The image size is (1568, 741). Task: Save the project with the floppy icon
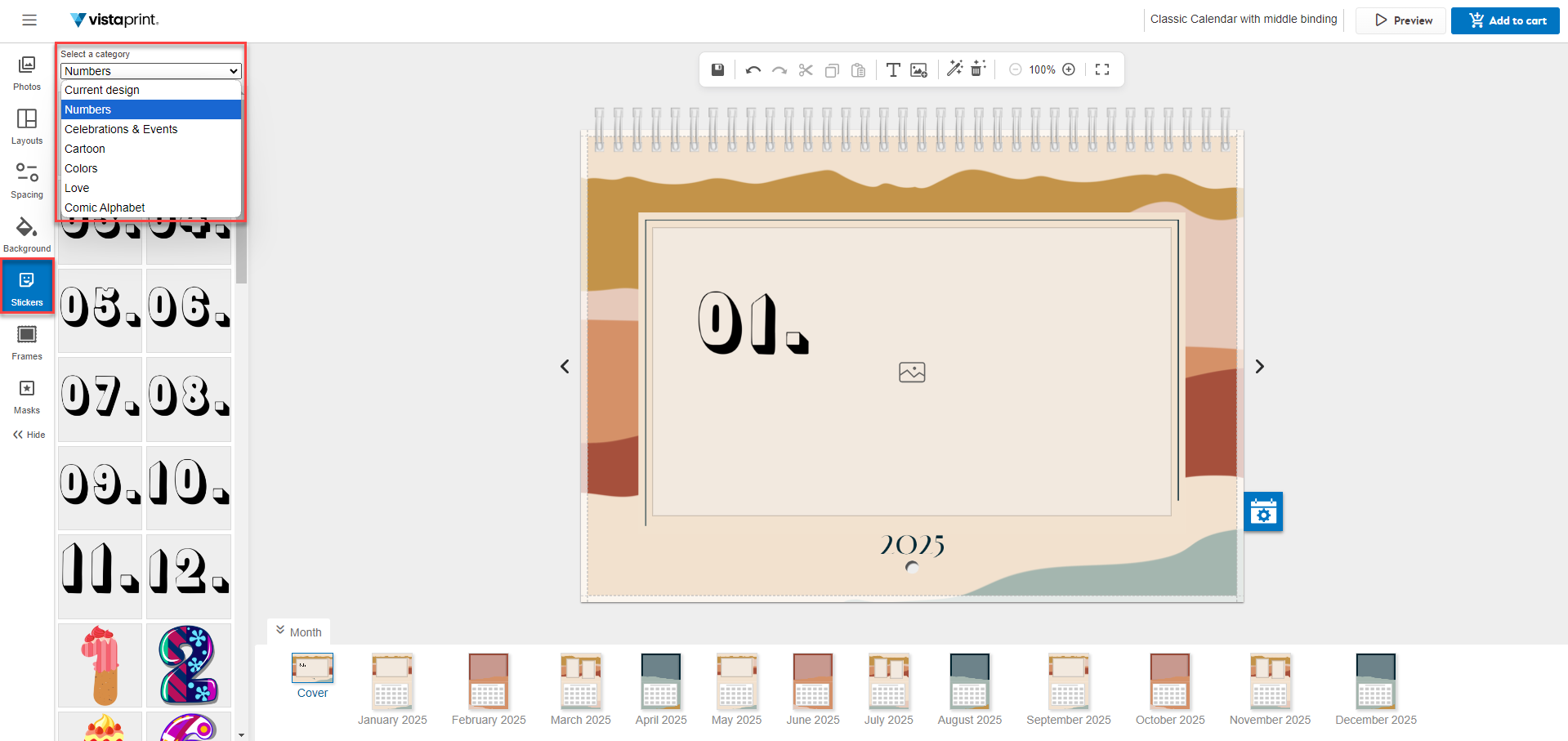[717, 69]
